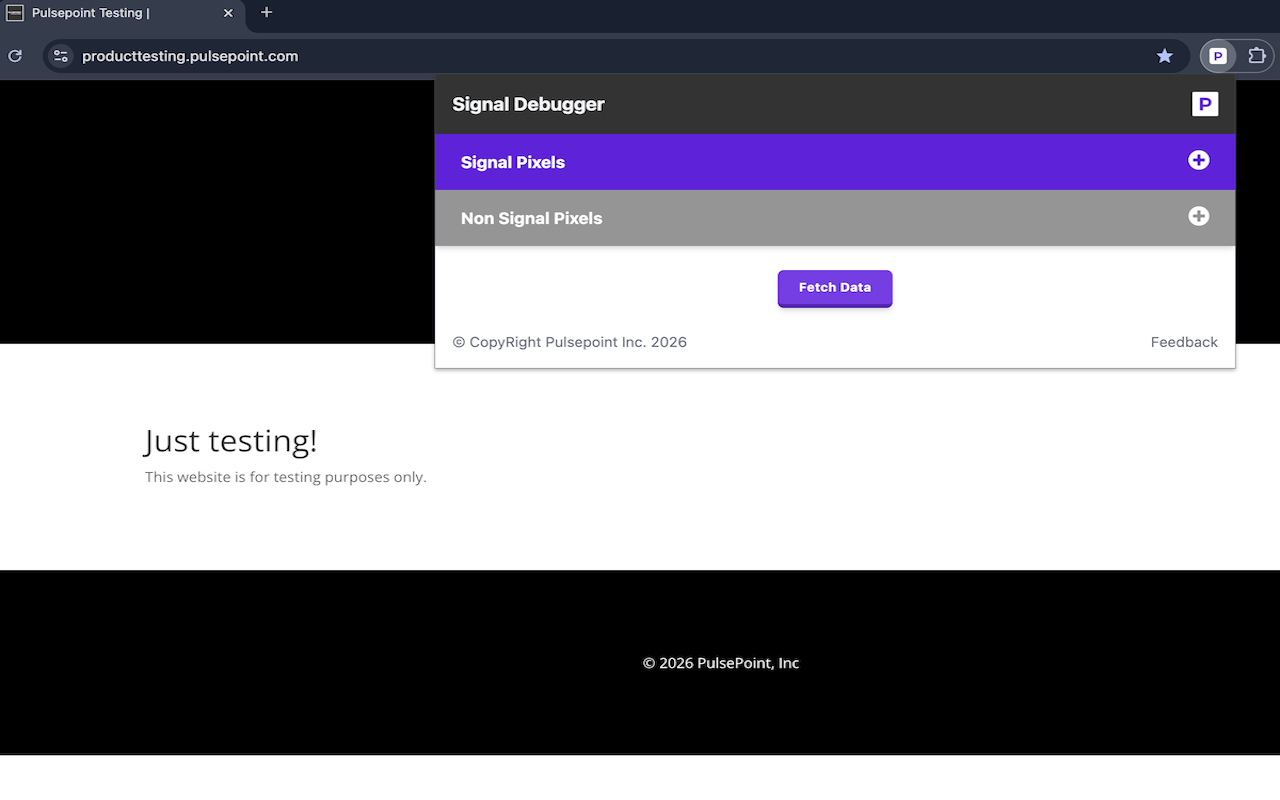The image size is (1280, 800).
Task: Open the Feedback link
Action: (x=1184, y=342)
